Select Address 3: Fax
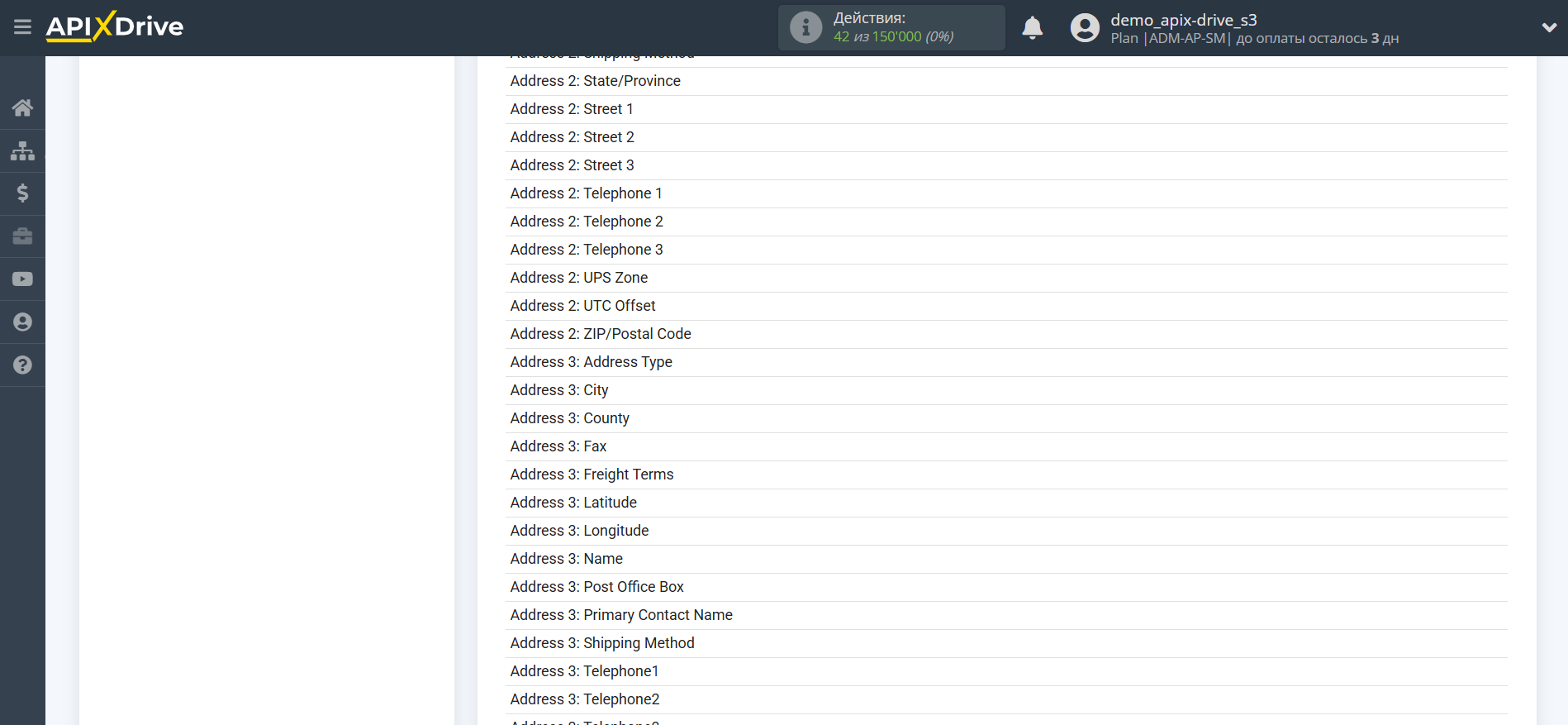The height and width of the screenshot is (725, 1568). click(x=1006, y=446)
